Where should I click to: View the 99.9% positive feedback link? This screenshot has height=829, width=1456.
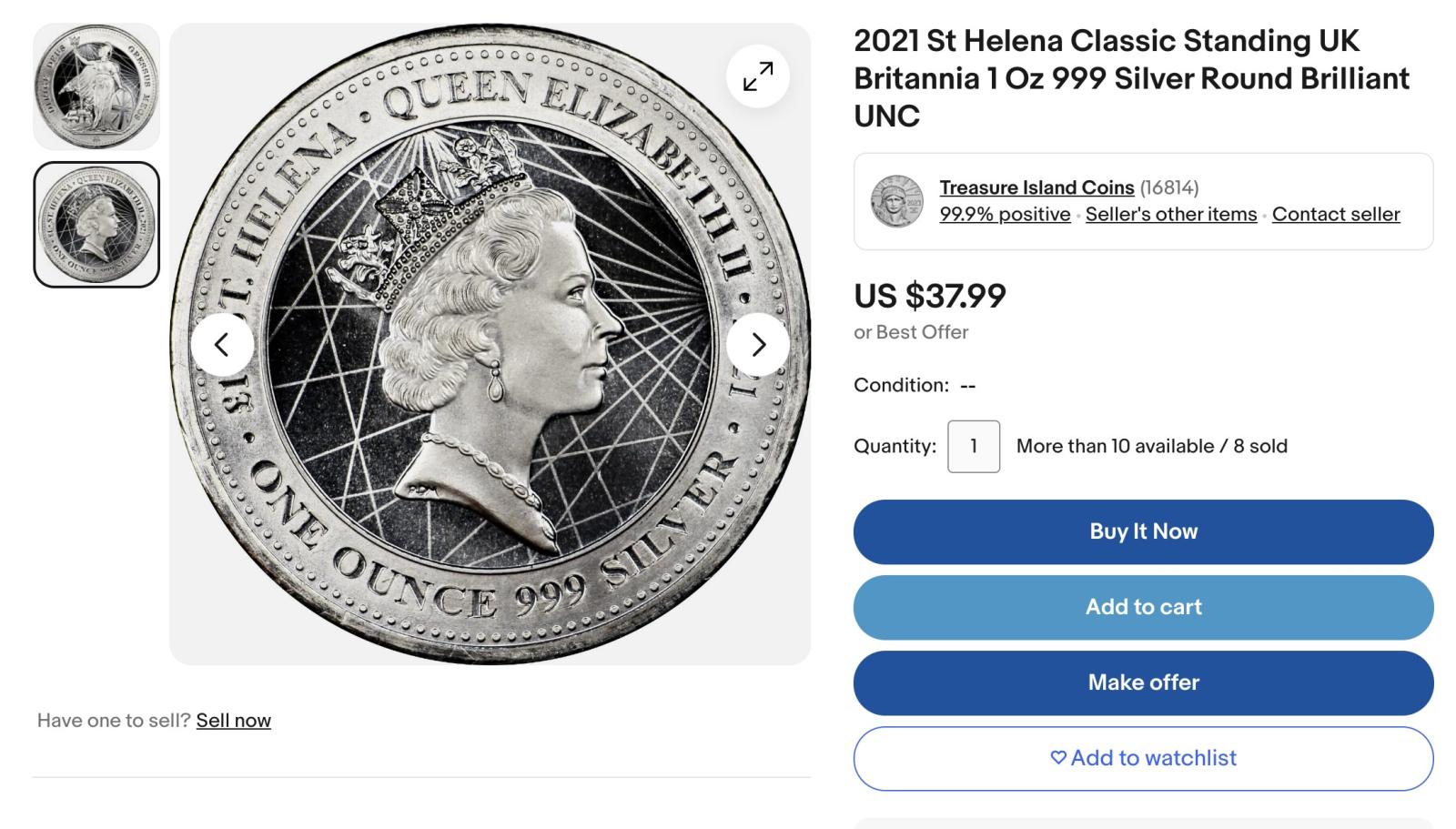click(x=1005, y=215)
